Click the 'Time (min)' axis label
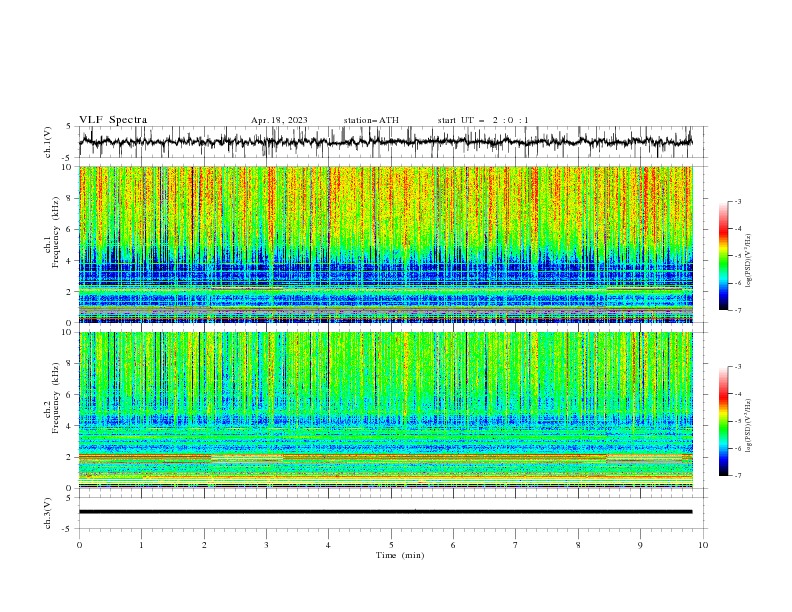This screenshot has width=792, height=612. (400, 555)
